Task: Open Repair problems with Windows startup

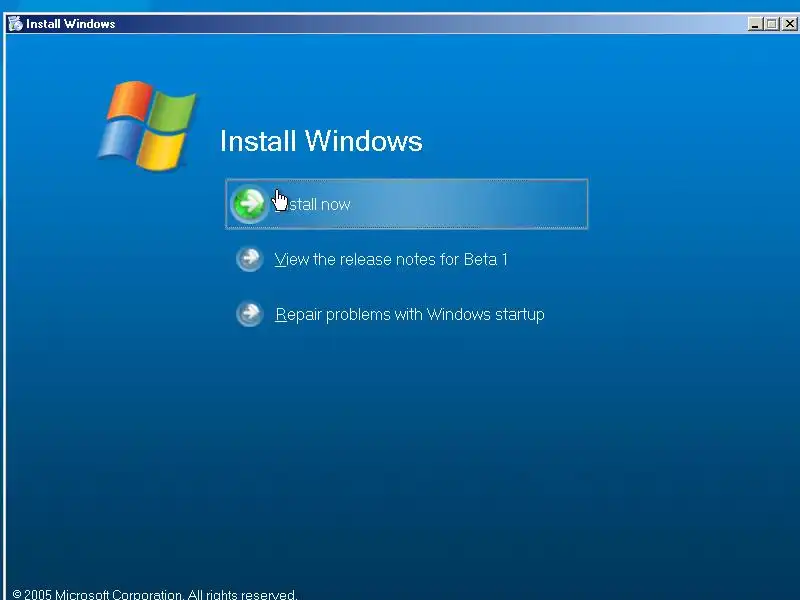Action: coord(410,314)
